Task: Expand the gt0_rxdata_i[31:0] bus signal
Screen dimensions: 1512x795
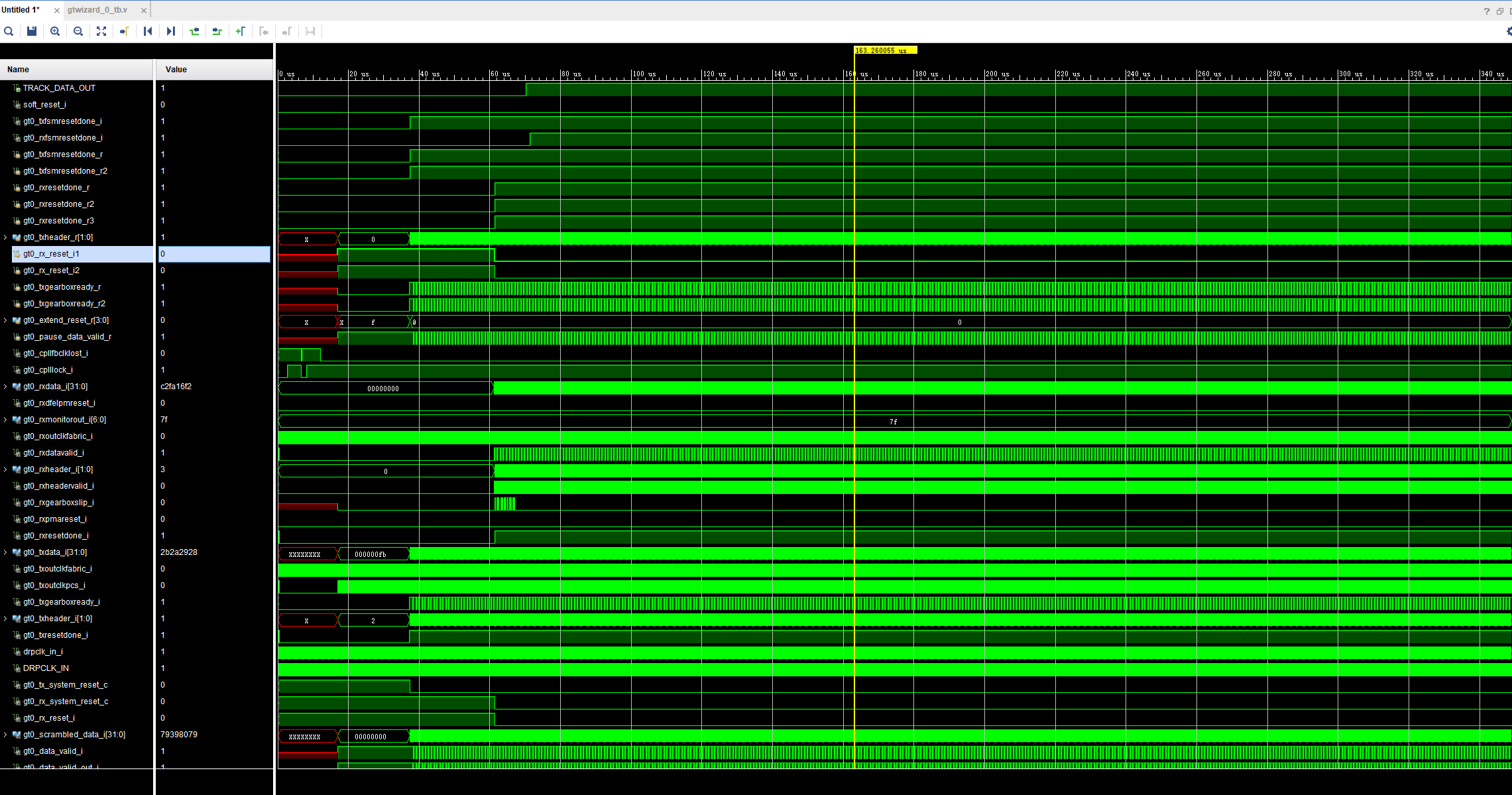Action: coord(5,387)
